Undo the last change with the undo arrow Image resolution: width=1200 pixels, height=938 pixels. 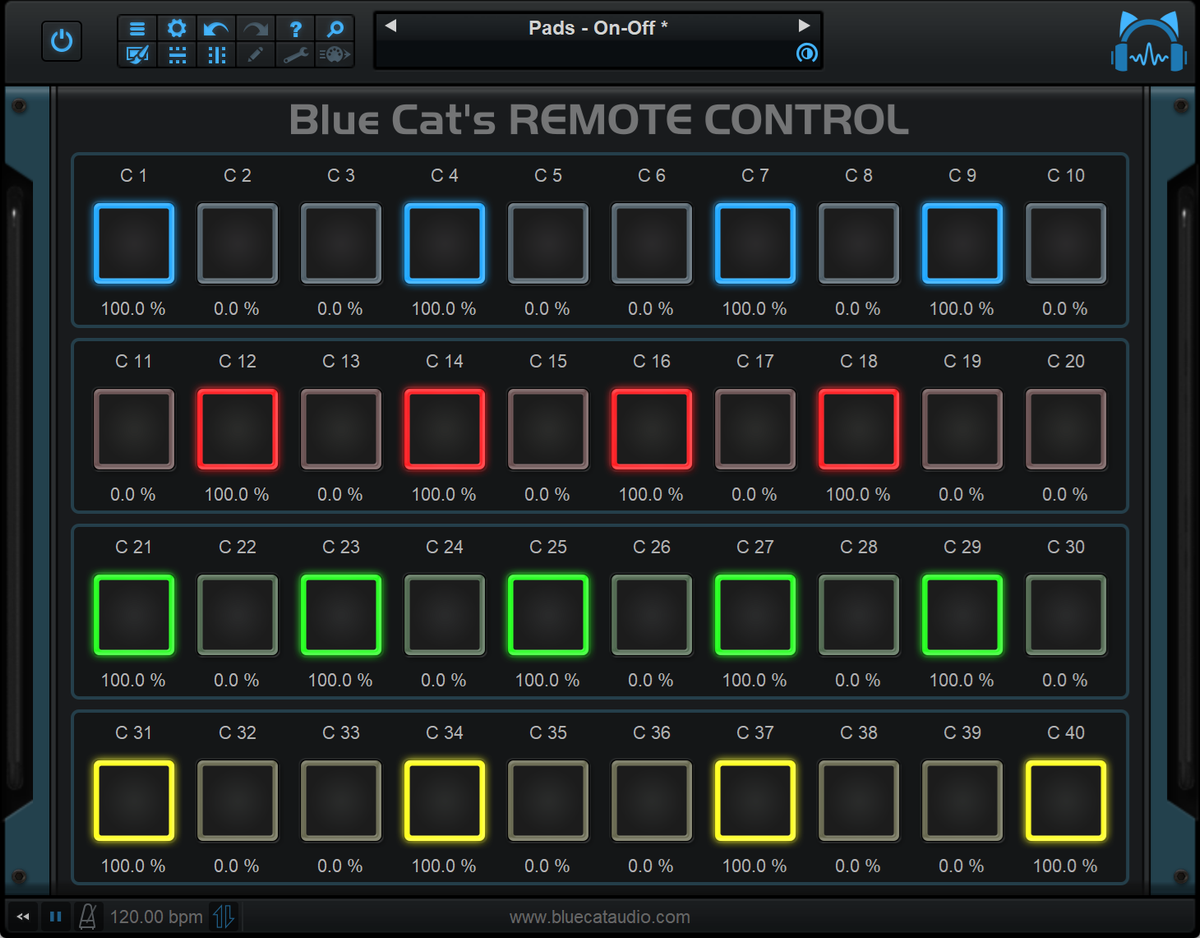click(x=216, y=28)
